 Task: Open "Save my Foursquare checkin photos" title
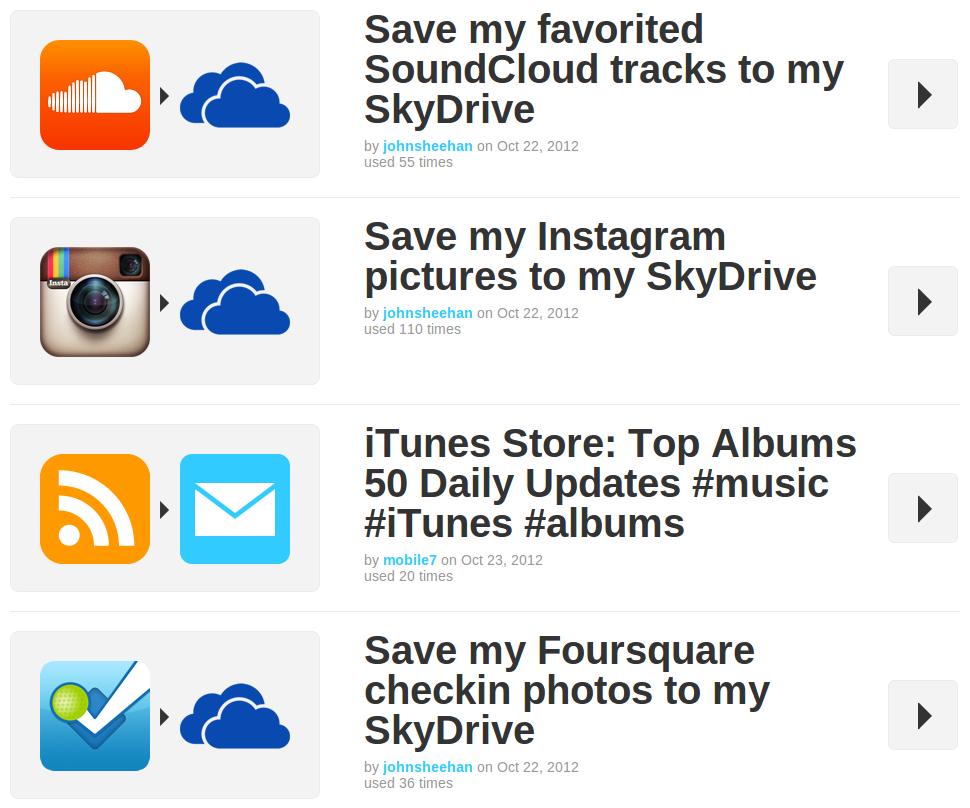tap(566, 690)
